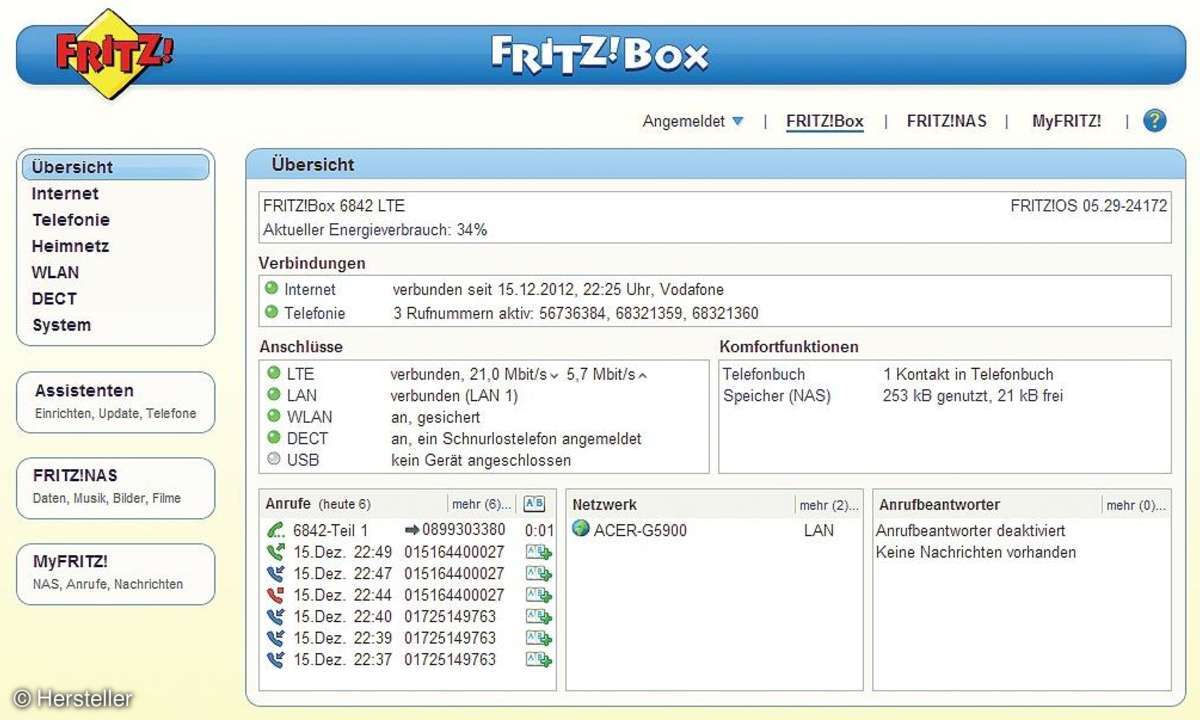Click the call icon for the 22:49 call
The height and width of the screenshot is (720, 1200).
[x=276, y=552]
